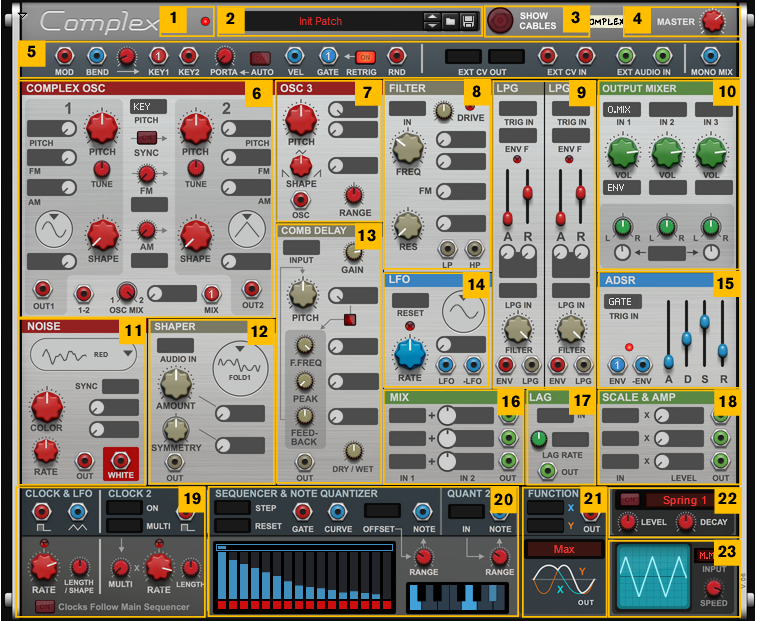Toggle the RETRIG ON button
This screenshot has width=757, height=621.
click(365, 57)
